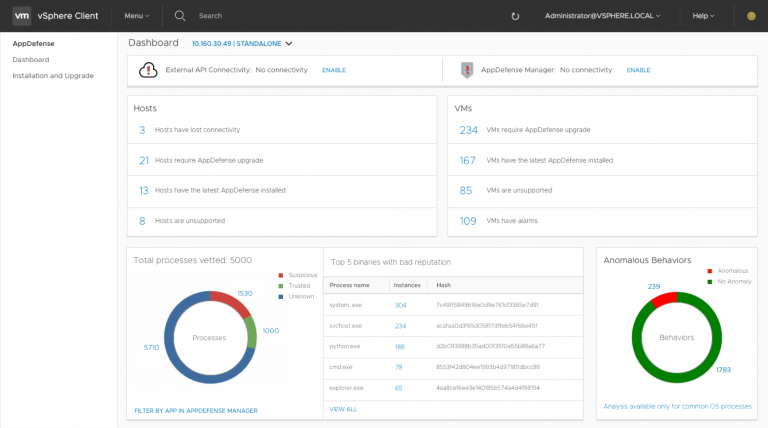Screen dimensions: 768x428
Task: Click the Hash column header
Action: (443, 285)
